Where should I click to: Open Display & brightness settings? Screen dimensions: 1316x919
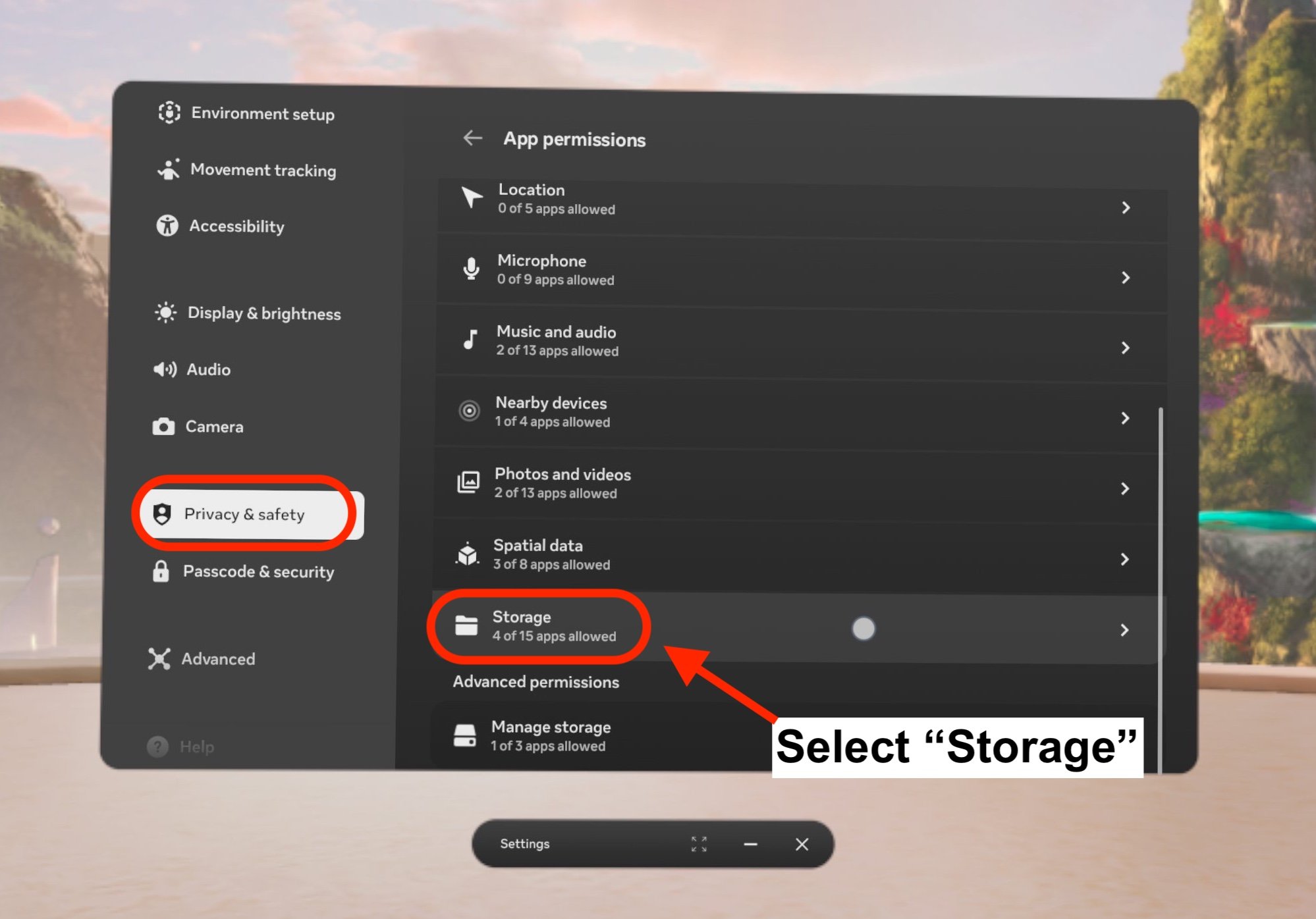248,313
